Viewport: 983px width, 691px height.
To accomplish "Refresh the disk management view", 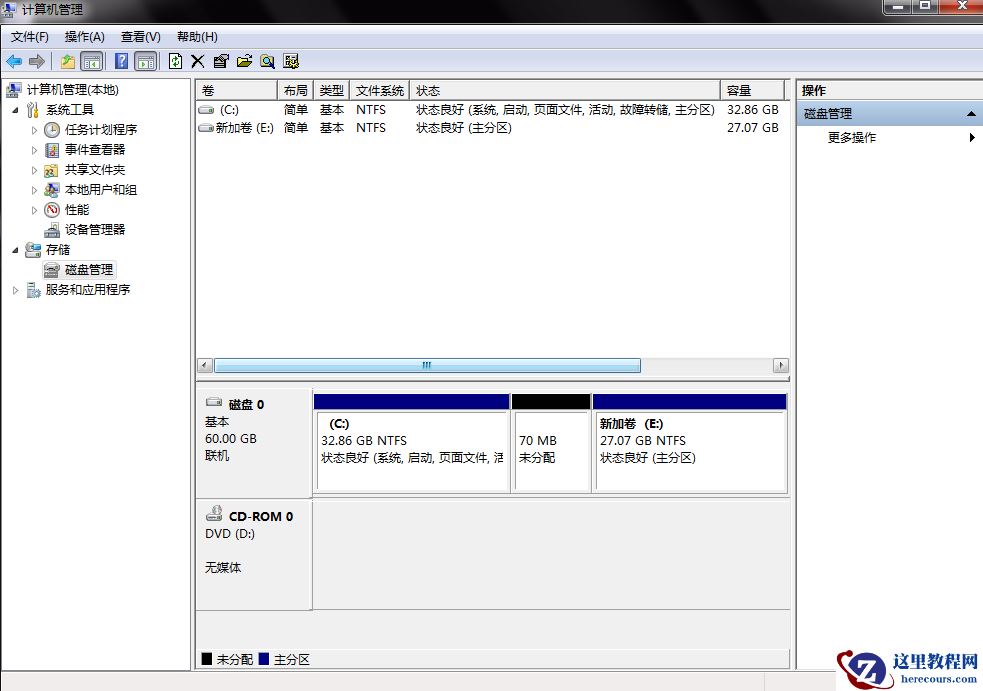I will [175, 60].
